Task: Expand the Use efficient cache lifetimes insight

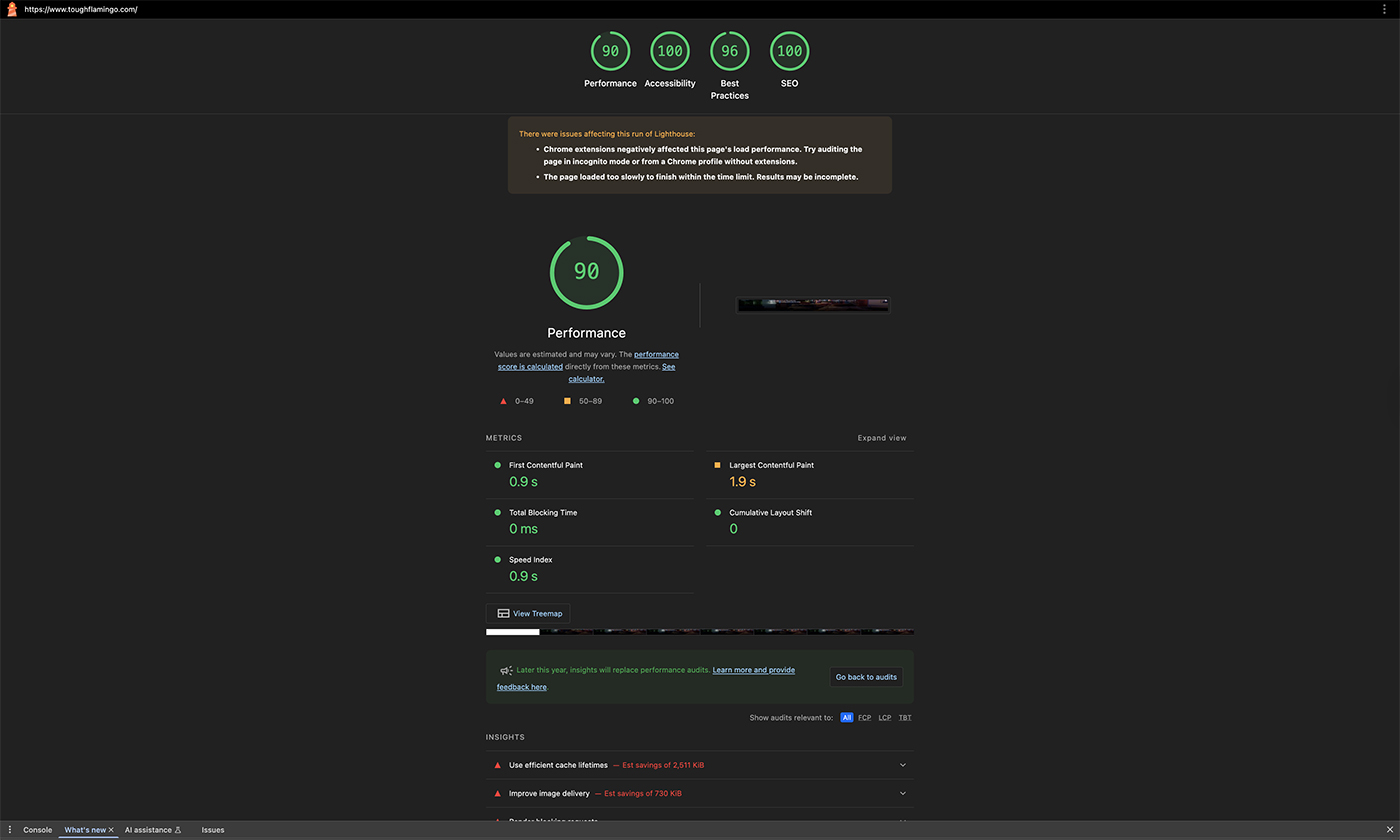Action: 902,765
